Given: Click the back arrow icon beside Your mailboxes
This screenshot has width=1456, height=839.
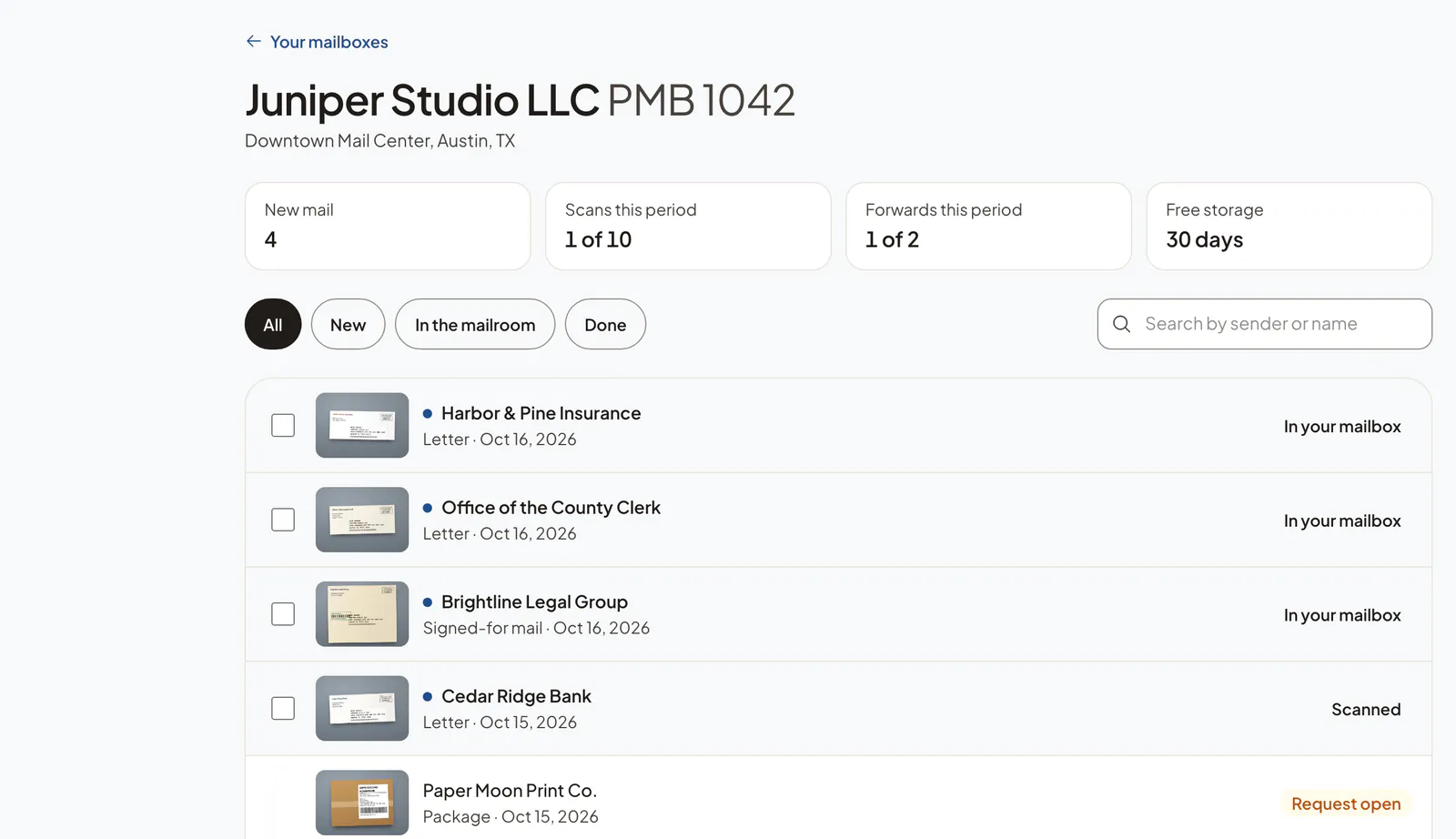Looking at the screenshot, I should 253,42.
